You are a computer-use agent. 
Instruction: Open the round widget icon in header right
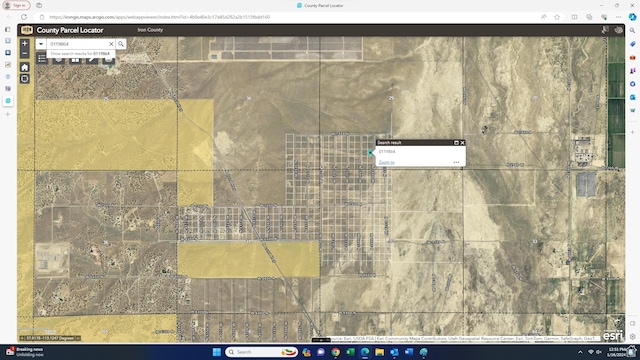[618, 30]
